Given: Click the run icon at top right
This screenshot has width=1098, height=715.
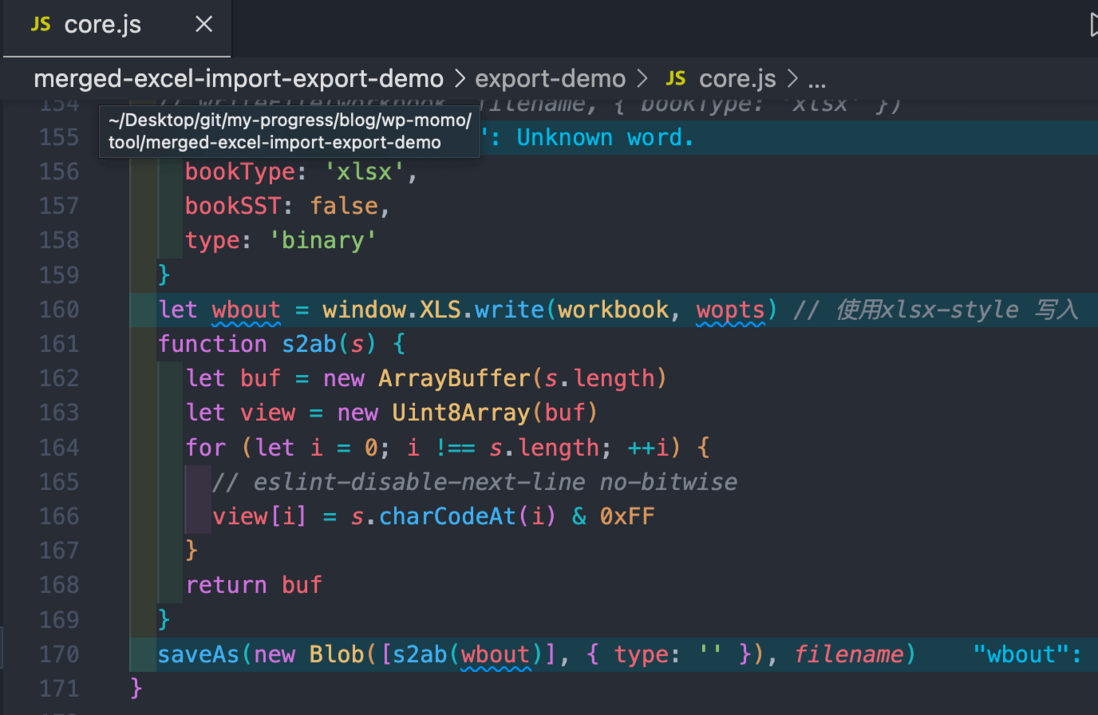Looking at the screenshot, I should [1092, 25].
